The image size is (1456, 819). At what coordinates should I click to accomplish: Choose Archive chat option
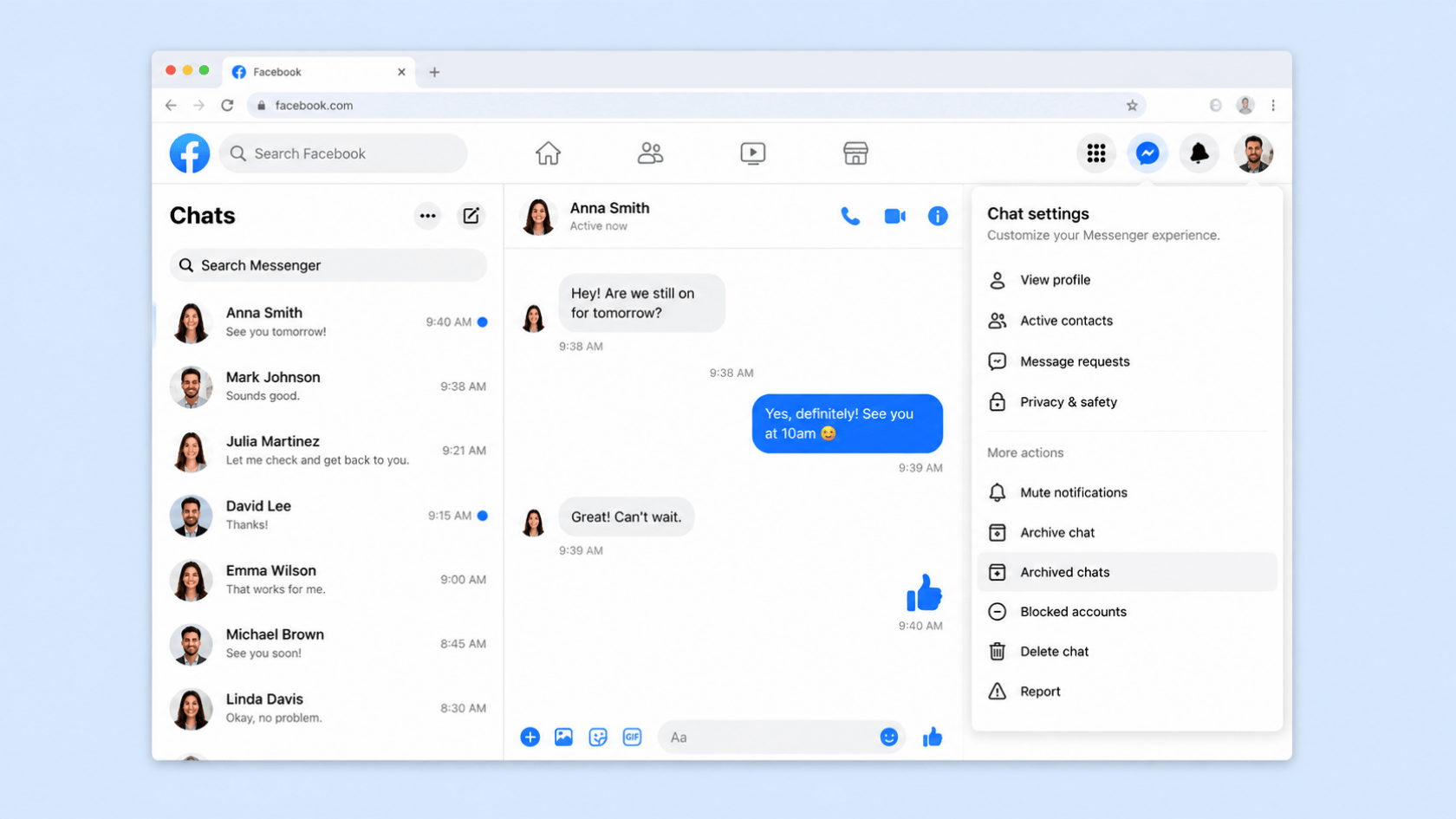click(x=1127, y=532)
